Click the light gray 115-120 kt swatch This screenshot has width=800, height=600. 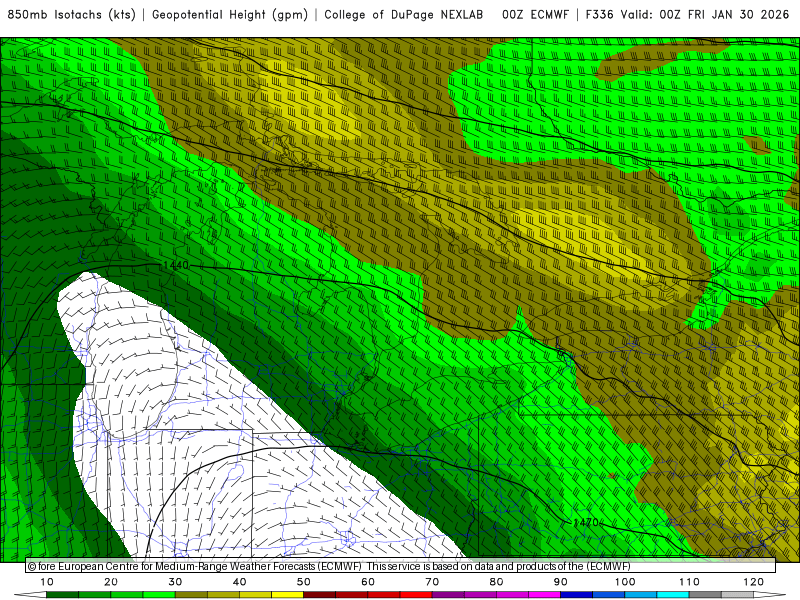tap(737, 595)
